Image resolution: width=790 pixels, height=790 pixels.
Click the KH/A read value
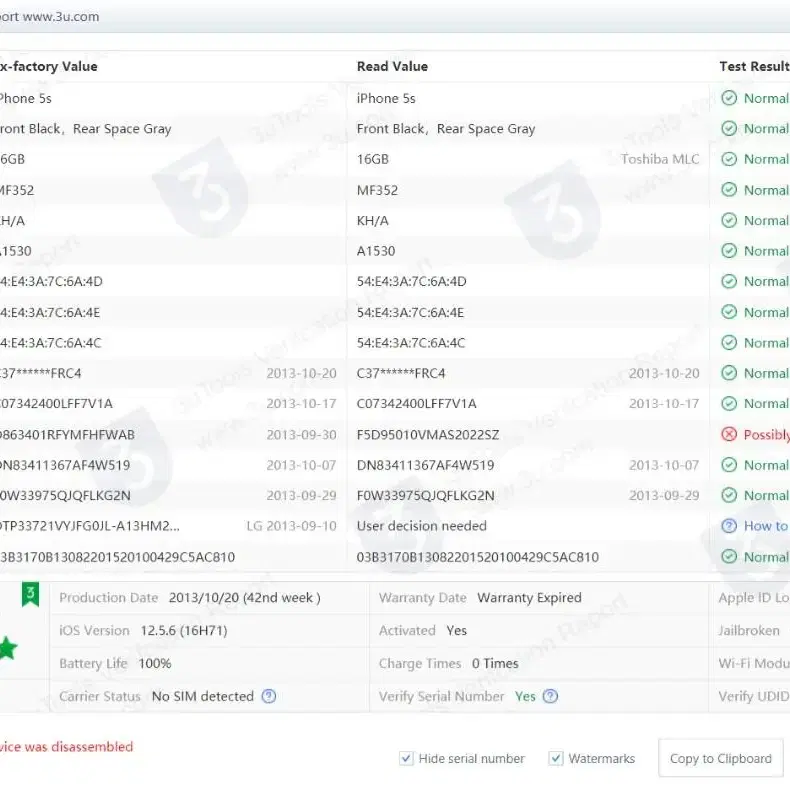click(373, 221)
